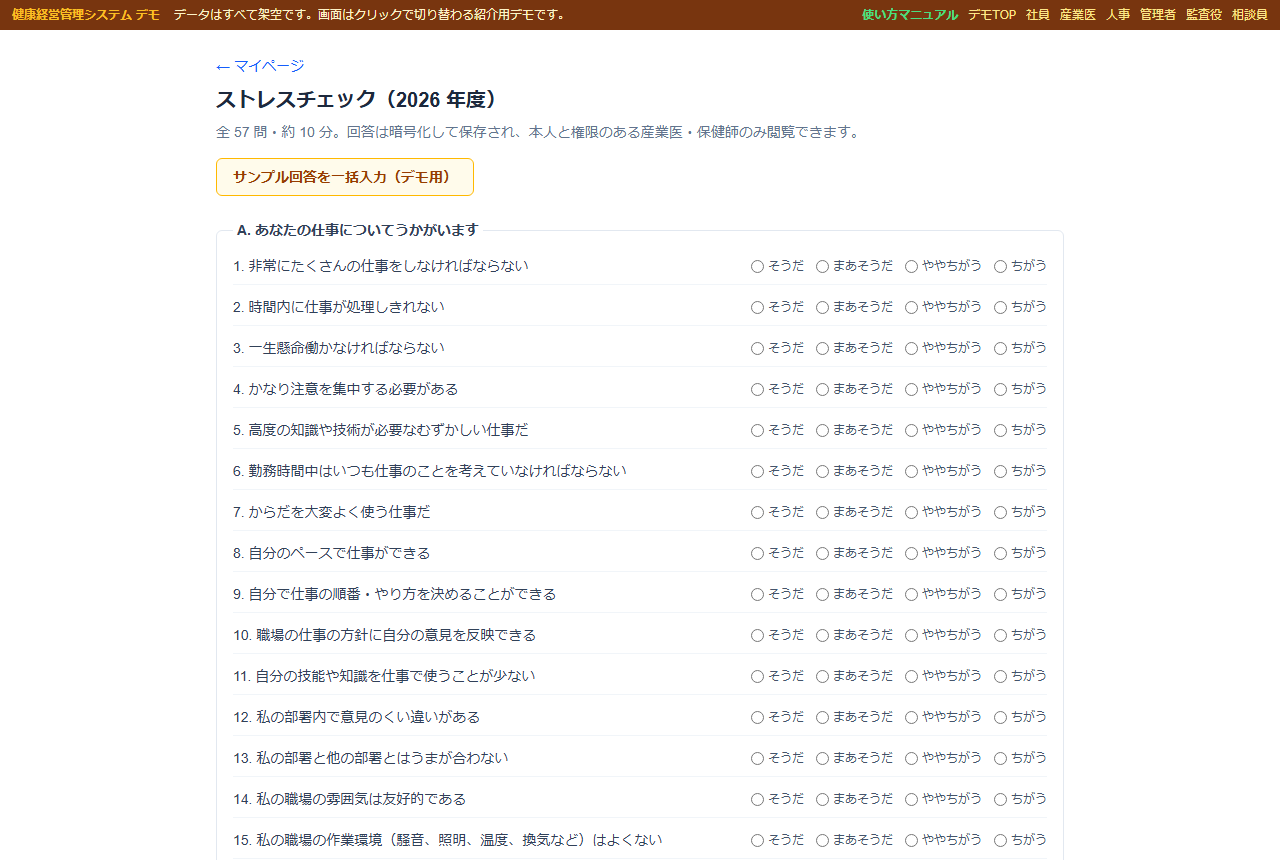The width and height of the screenshot is (1280, 860).
Task: Switch to 社員 view
Action: click(1037, 15)
